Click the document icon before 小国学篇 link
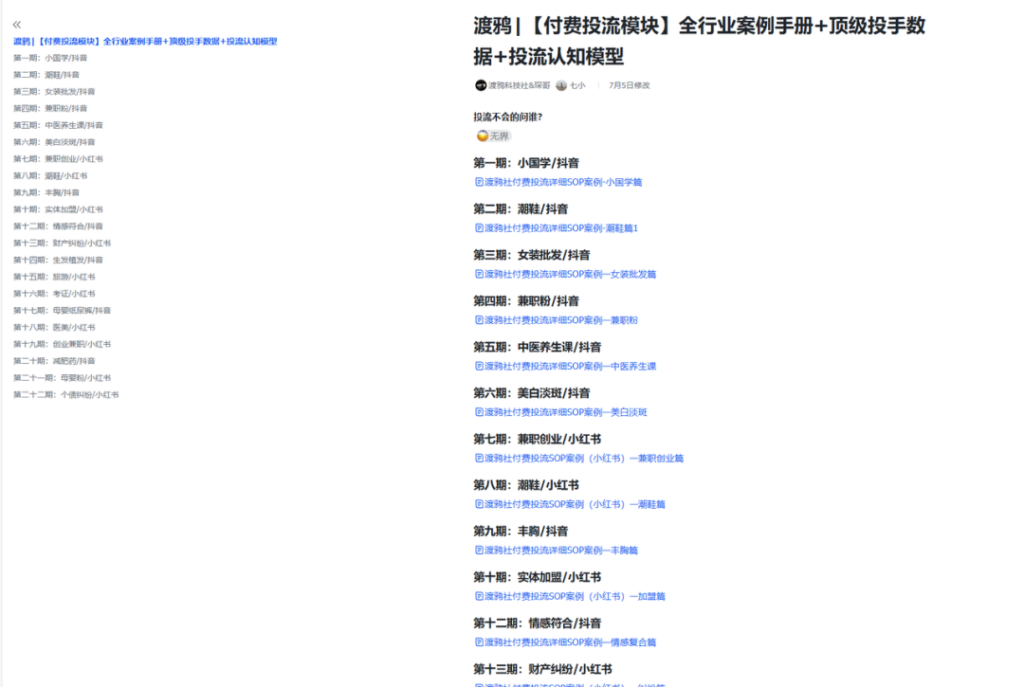The height and width of the screenshot is (687, 1024). pyautogui.click(x=477, y=182)
